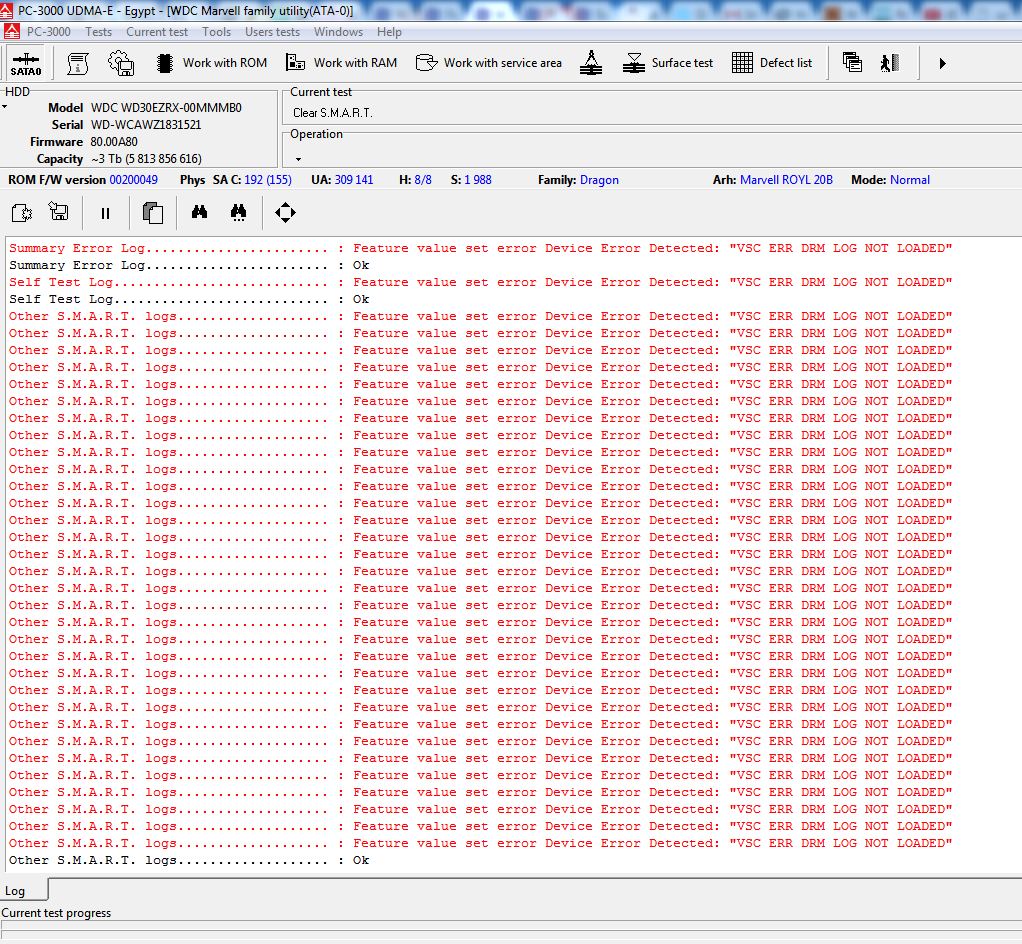The image size is (1022, 944).
Task: Open the Tests menu
Action: pyautogui.click(x=98, y=32)
